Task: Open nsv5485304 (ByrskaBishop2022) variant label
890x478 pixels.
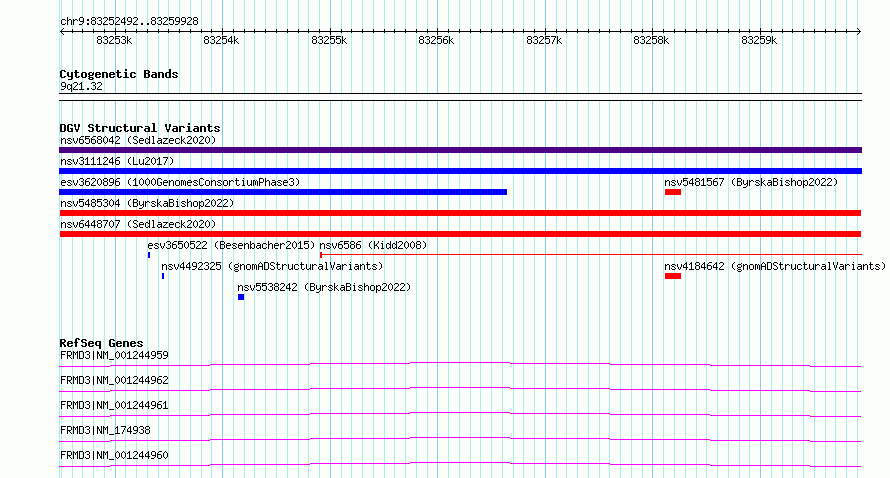Action: 147,203
